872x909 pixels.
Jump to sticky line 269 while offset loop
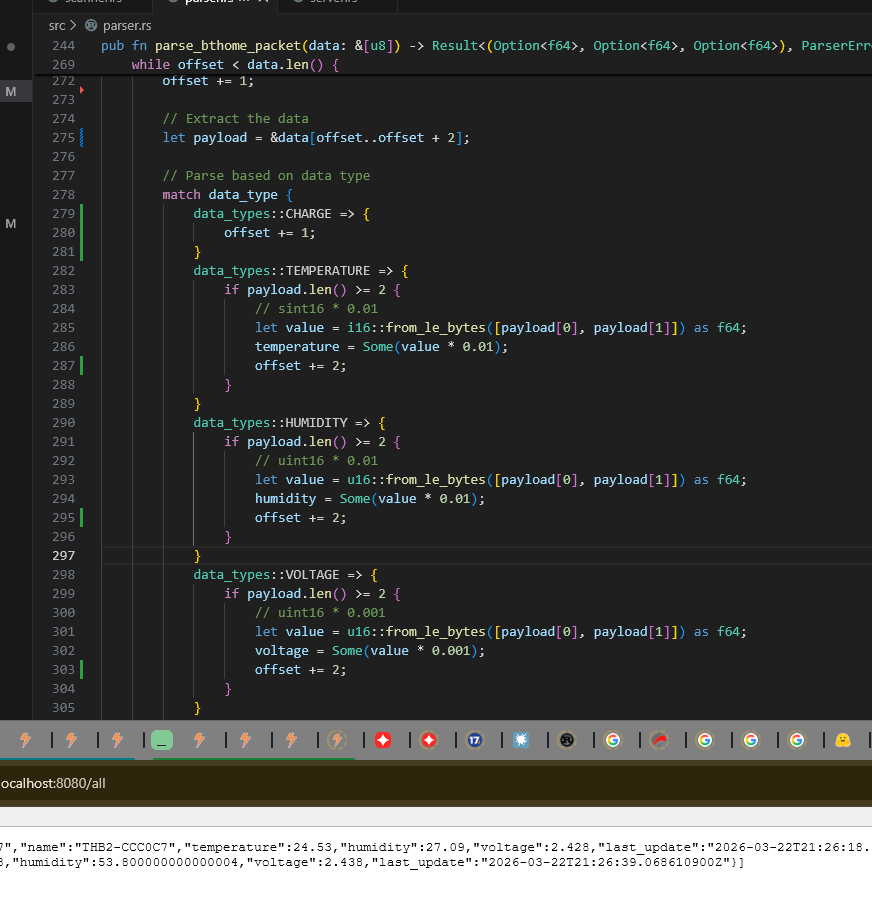[x=452, y=64]
